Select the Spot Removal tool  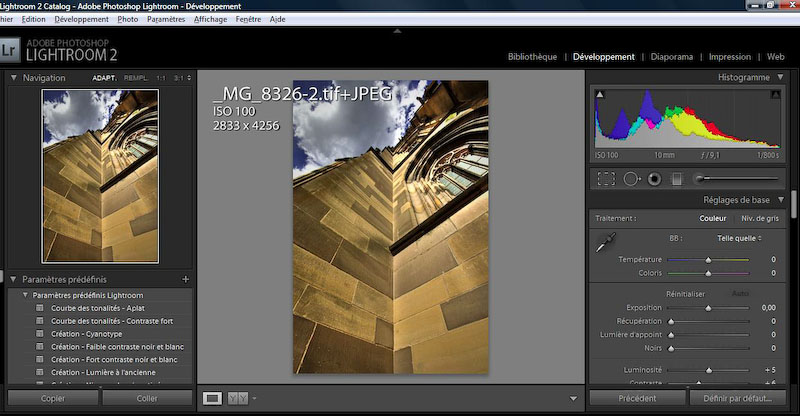tap(632, 179)
